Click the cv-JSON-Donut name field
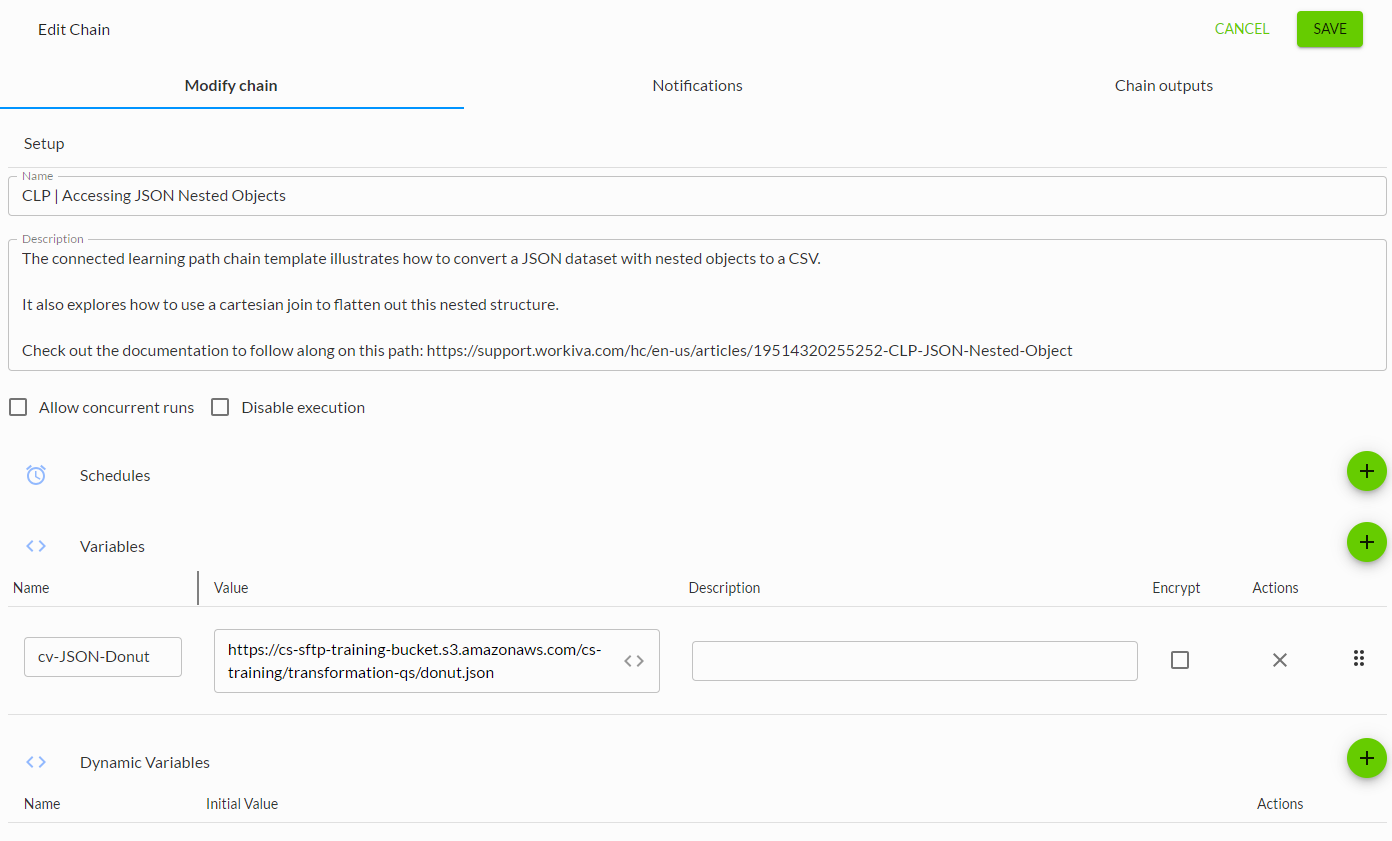The image size is (1392, 841). pyautogui.click(x=102, y=657)
